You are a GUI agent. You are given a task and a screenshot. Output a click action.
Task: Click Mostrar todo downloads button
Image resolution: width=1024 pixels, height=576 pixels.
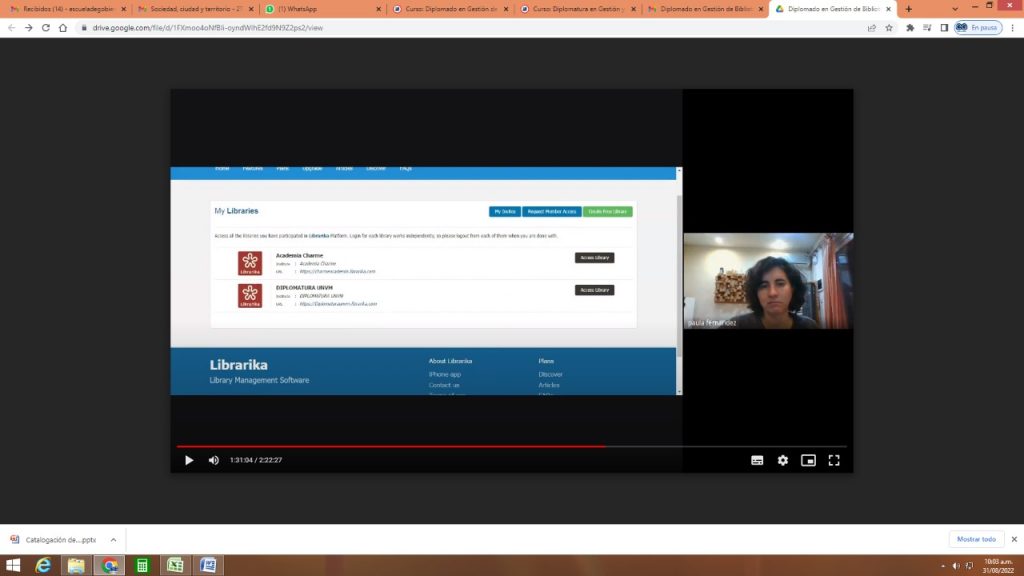click(x=976, y=539)
